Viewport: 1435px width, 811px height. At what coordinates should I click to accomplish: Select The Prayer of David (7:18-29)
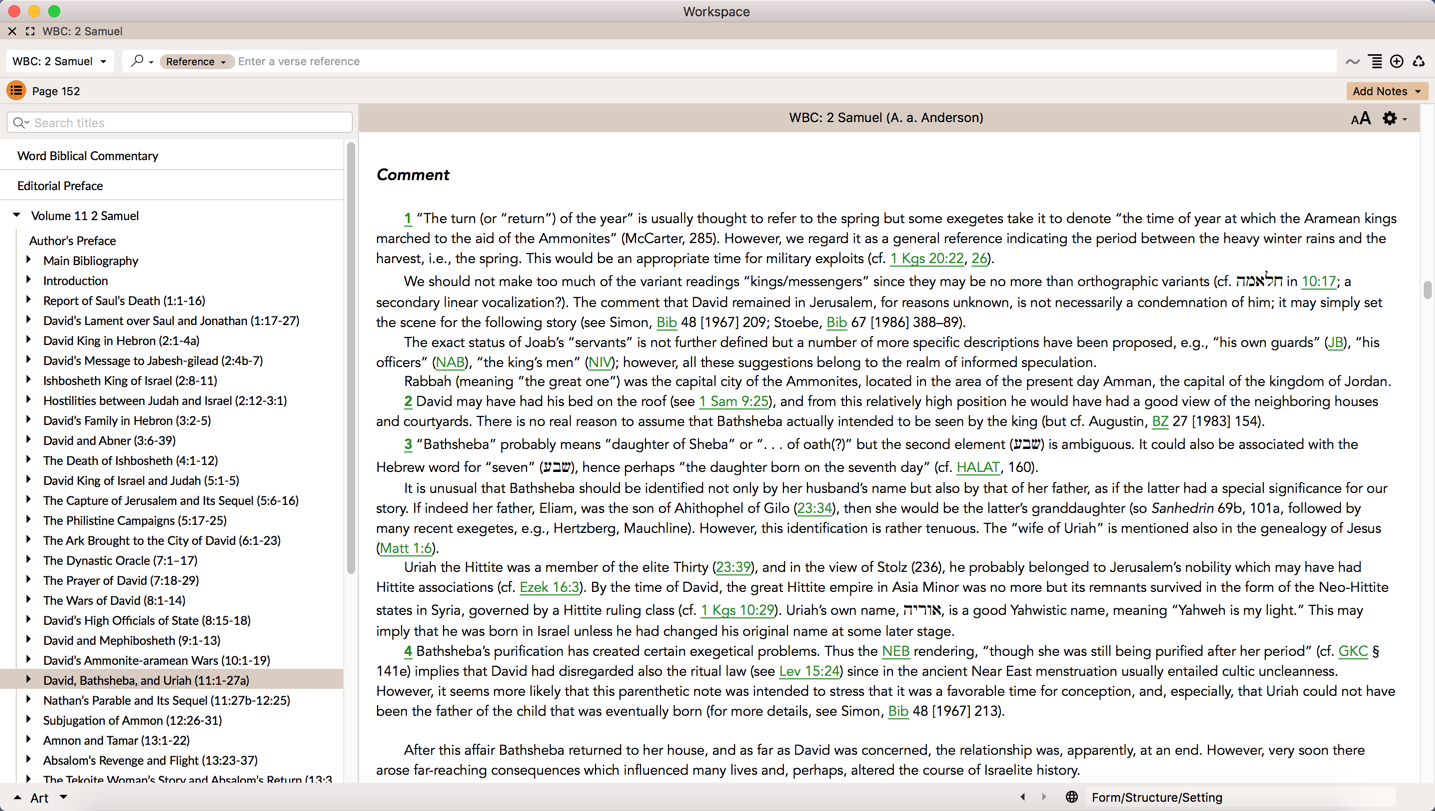pyautogui.click(x=121, y=581)
